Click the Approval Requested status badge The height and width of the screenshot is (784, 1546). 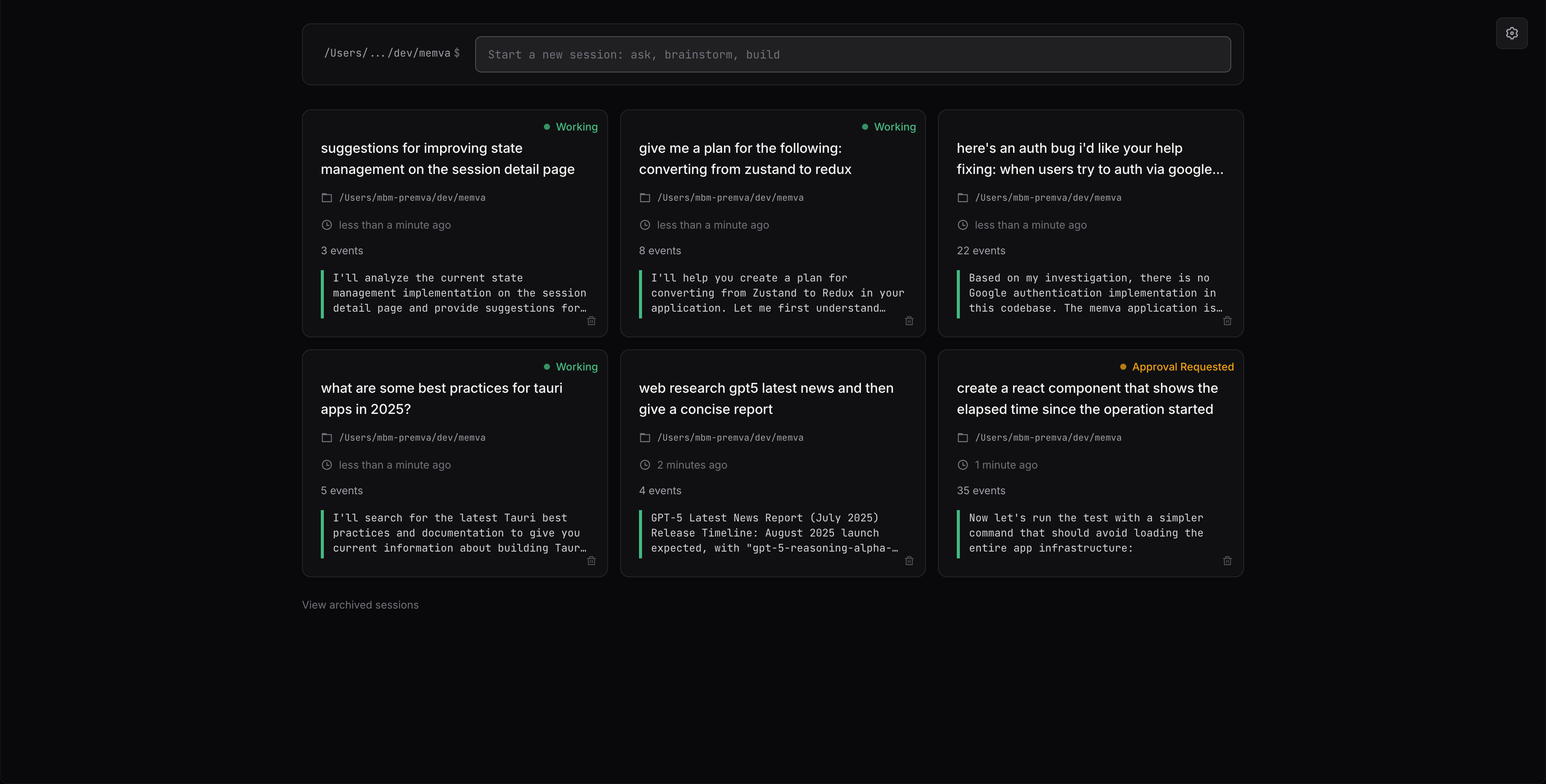[x=1176, y=366]
